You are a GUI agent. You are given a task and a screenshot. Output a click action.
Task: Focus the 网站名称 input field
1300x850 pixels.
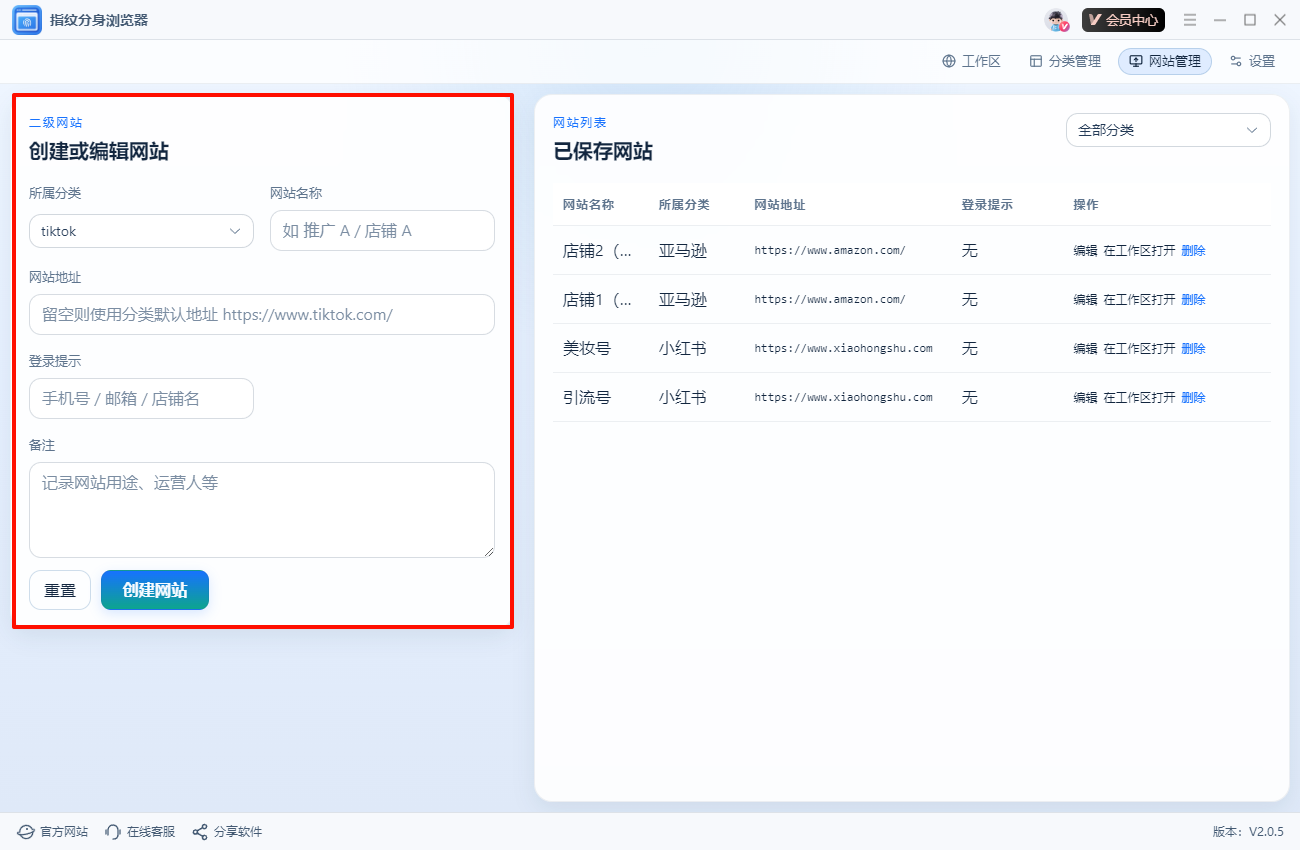point(382,231)
